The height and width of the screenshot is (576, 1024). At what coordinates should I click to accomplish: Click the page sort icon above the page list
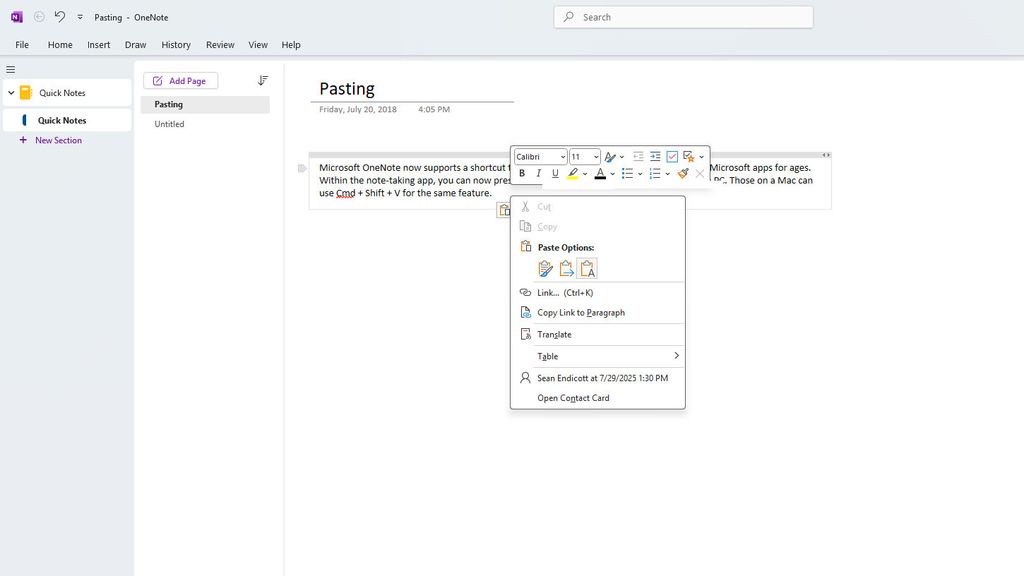coord(262,80)
